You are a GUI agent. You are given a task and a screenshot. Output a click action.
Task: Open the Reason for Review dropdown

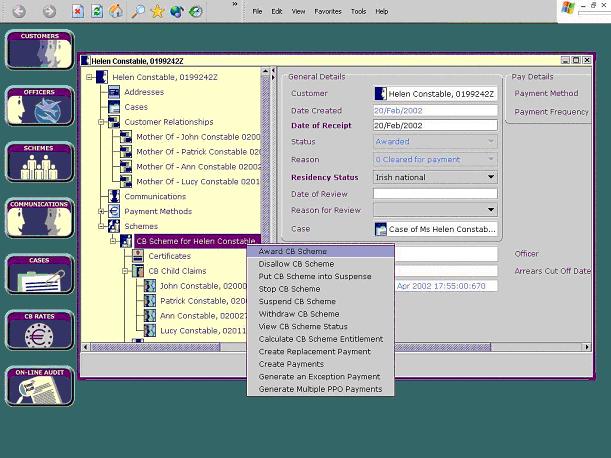(490, 210)
